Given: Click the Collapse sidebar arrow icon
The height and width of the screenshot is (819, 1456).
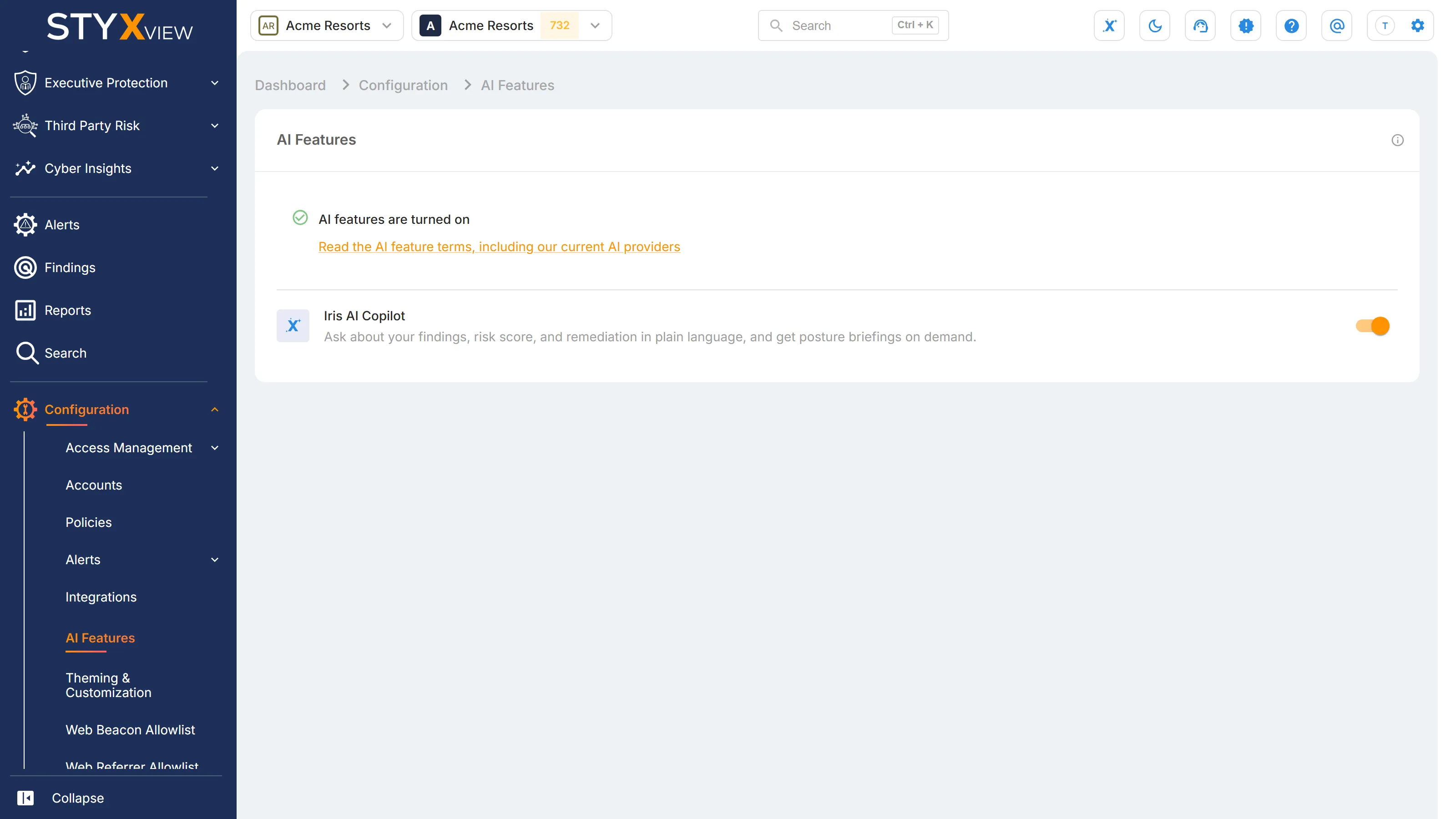Looking at the screenshot, I should 25,798.
